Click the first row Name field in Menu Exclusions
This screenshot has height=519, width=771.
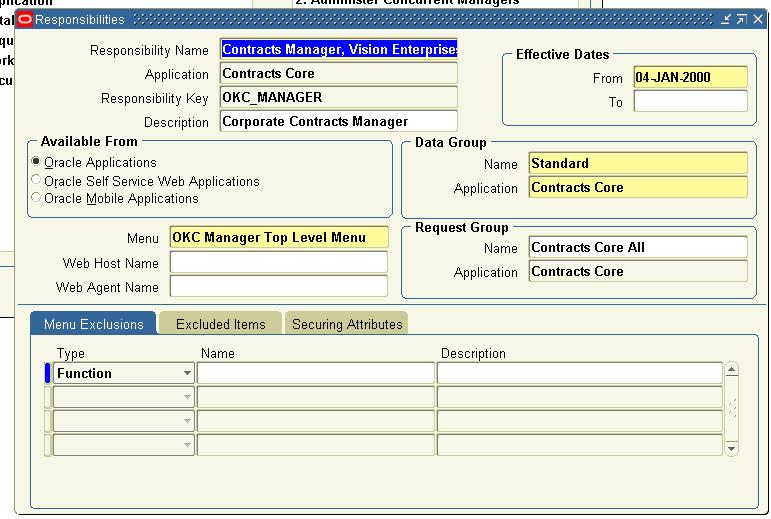(x=316, y=373)
